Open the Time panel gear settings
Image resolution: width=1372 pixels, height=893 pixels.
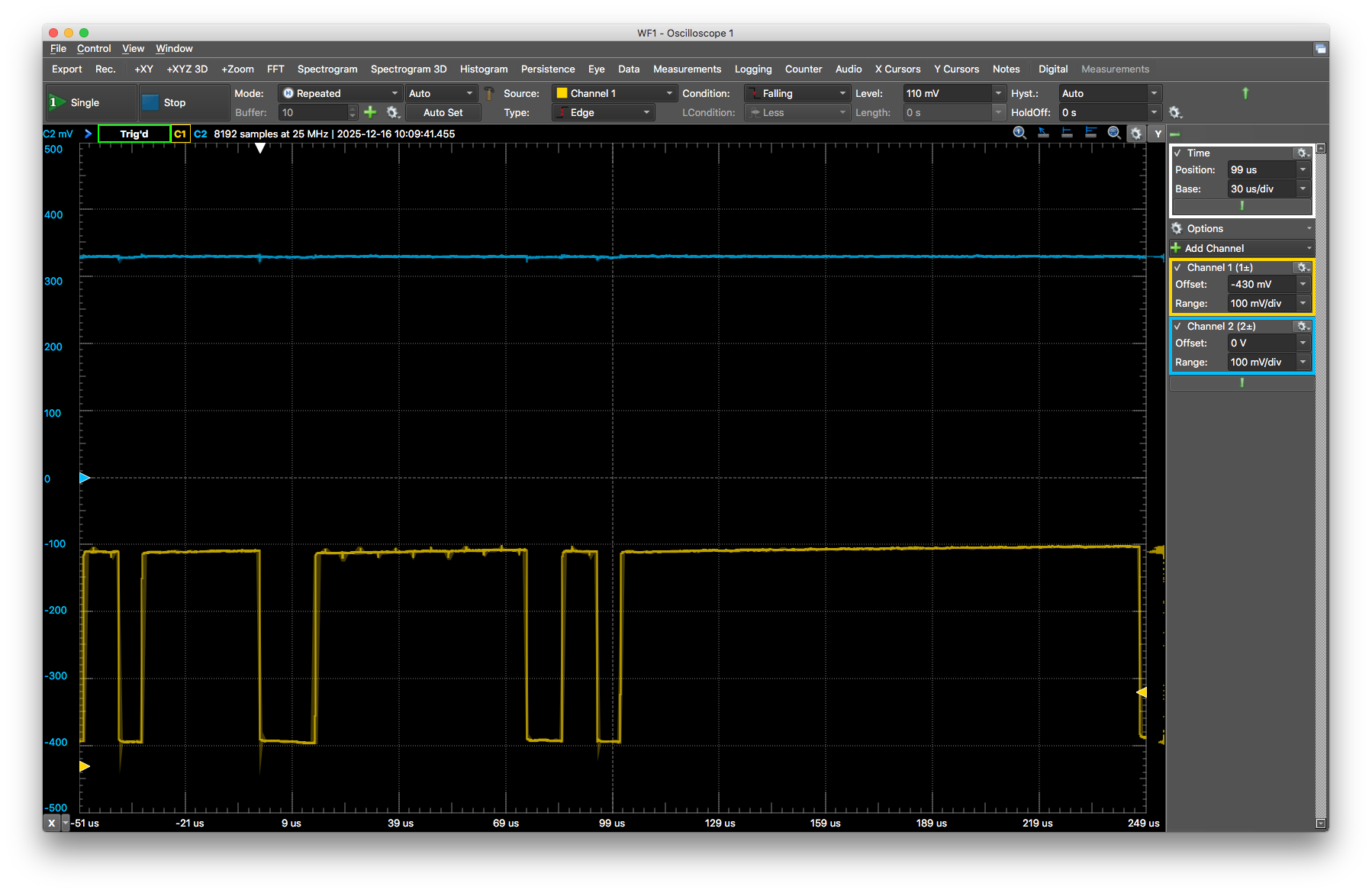pos(1302,153)
